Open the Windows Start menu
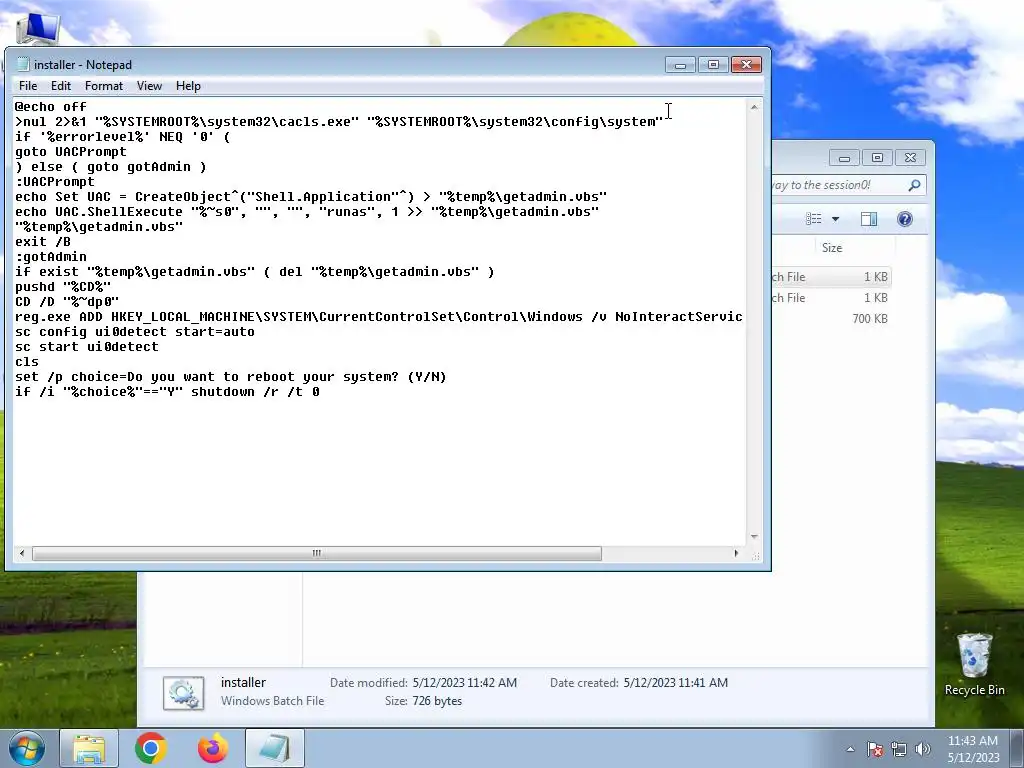This screenshot has height=768, width=1024. (27, 748)
